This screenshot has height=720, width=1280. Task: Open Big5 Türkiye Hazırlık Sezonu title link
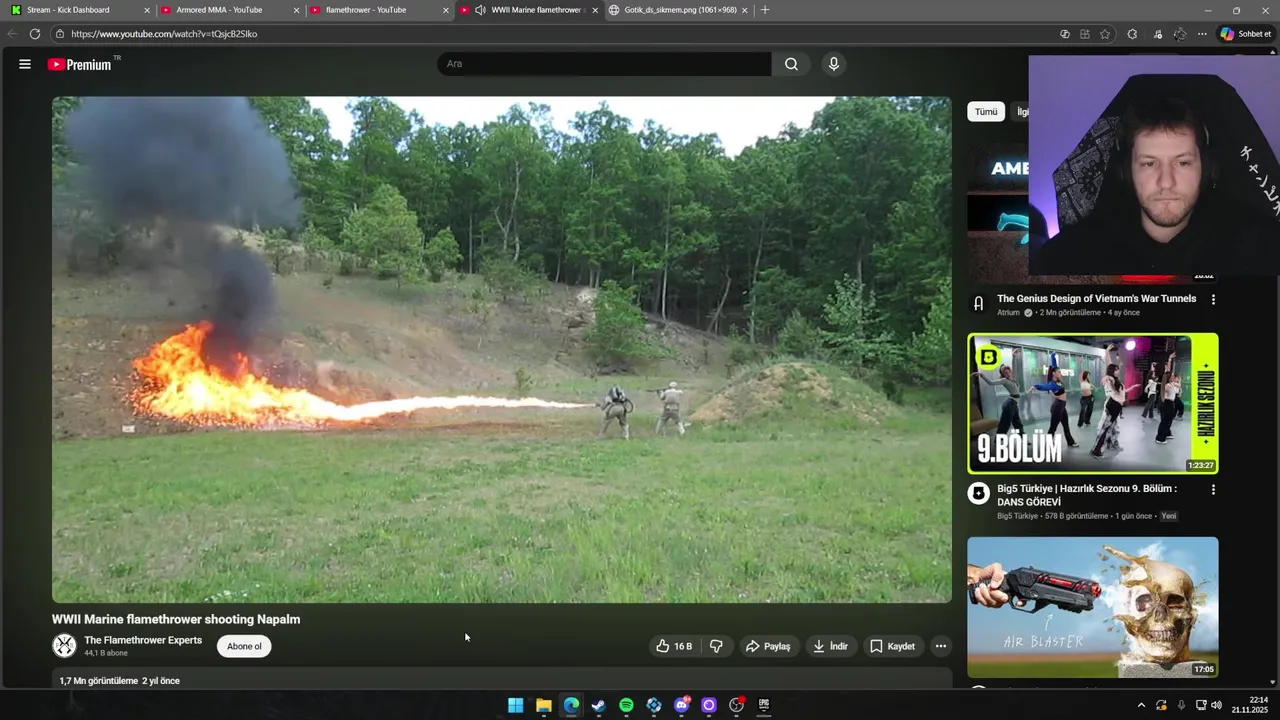(x=1087, y=495)
